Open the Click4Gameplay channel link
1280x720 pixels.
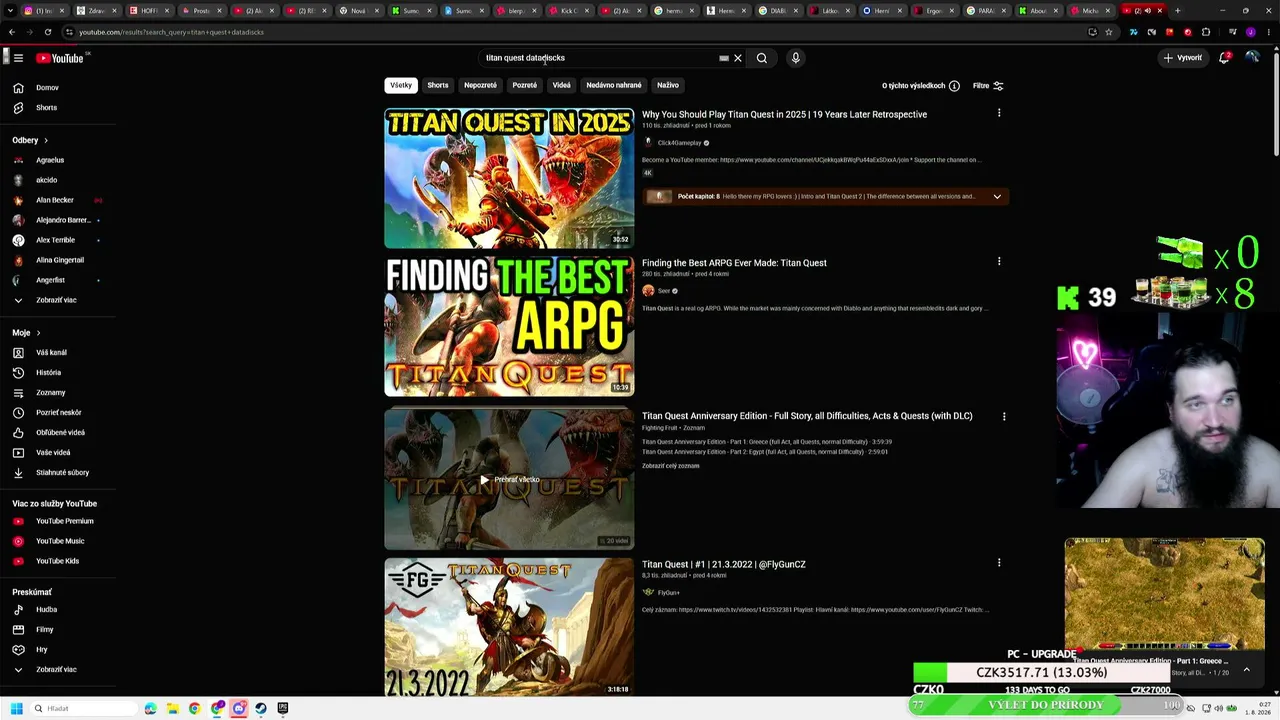pyautogui.click(x=679, y=143)
